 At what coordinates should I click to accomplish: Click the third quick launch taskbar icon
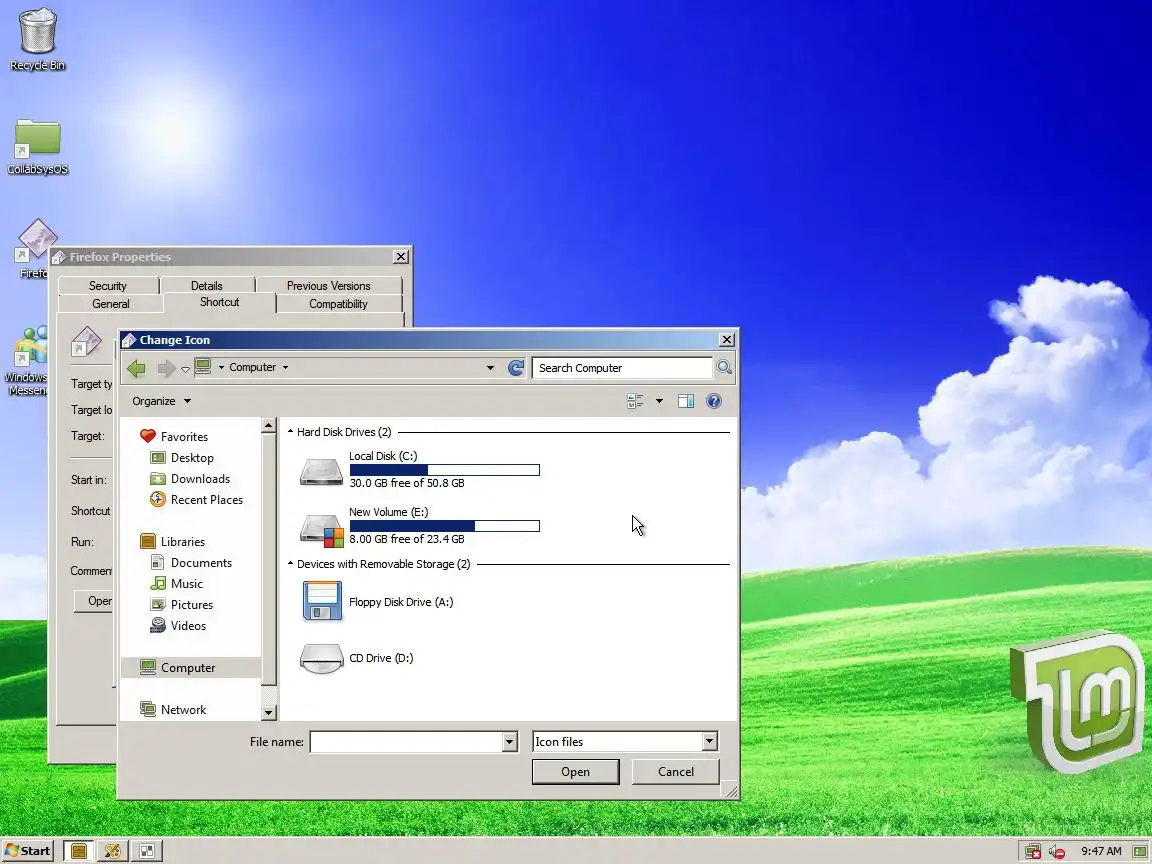146,851
